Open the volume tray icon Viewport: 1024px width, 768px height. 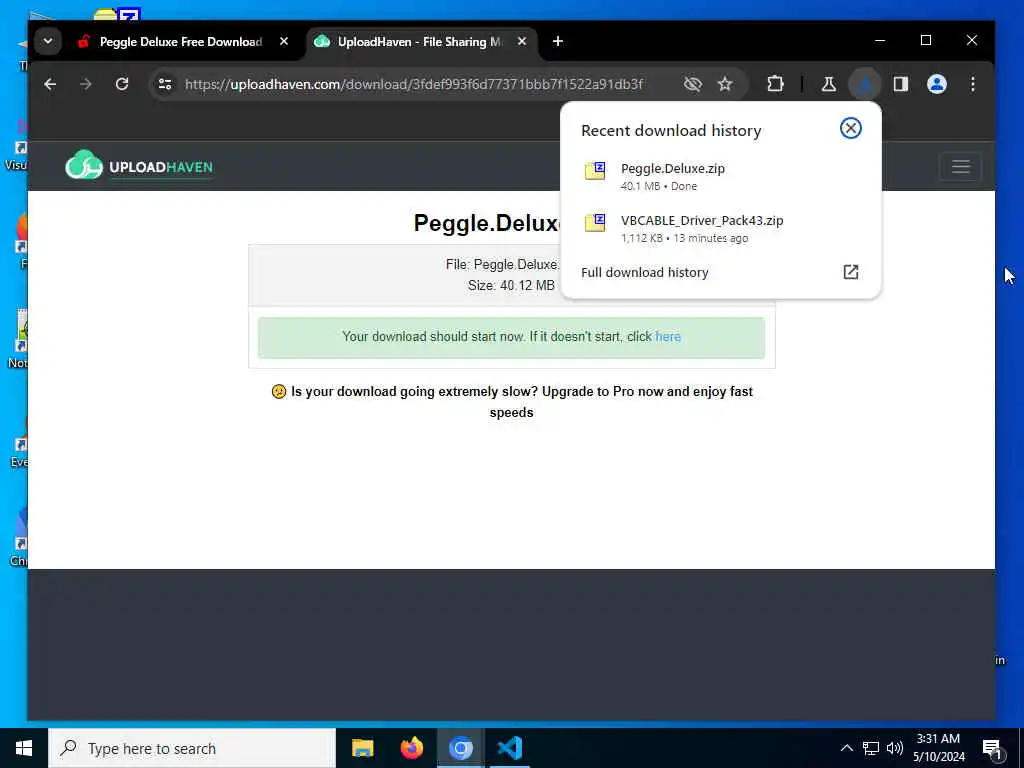[x=895, y=748]
